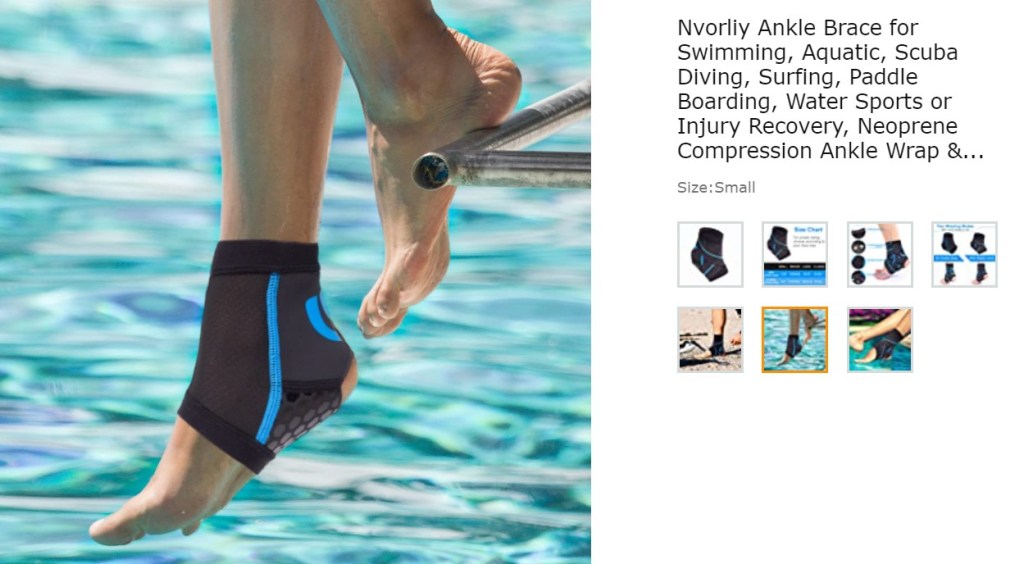View the brace feature callouts thumbnail
1024x564 pixels.
880,255
